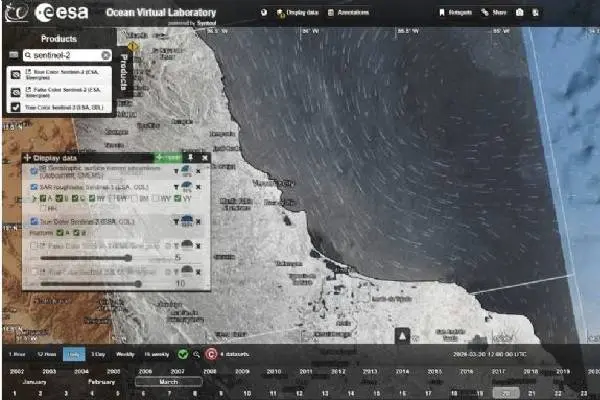This screenshot has height=400, width=600.
Task: Collapse the vertical Products side tab
Action: pos(125,71)
